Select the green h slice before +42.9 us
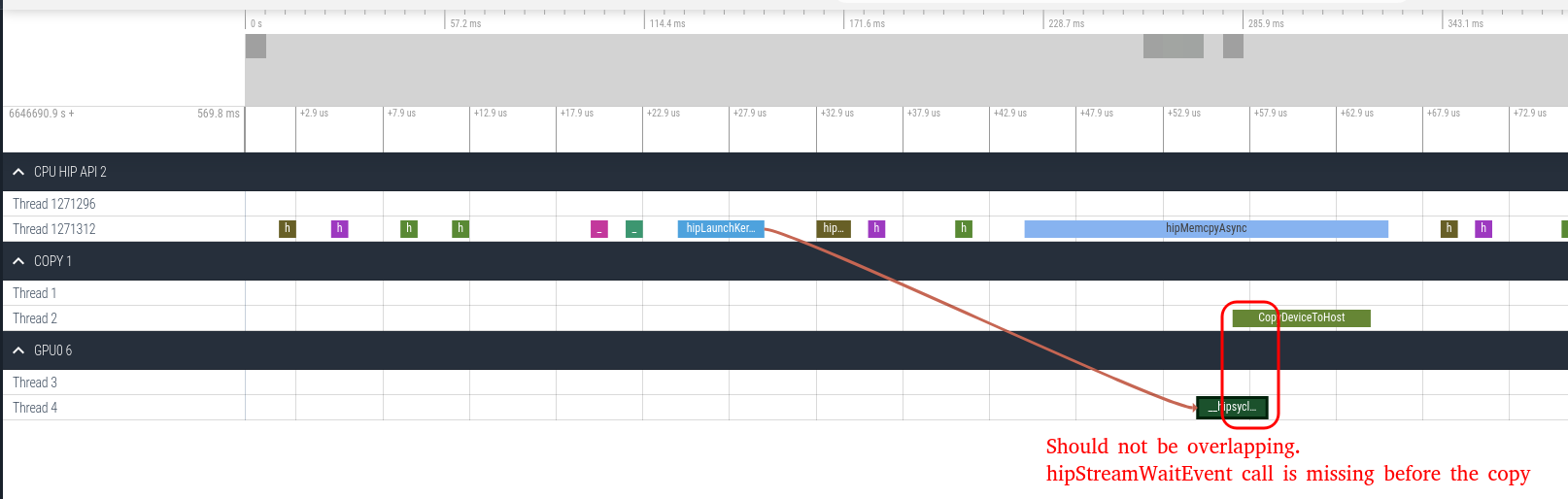This screenshot has height=499, width=1568. pyautogui.click(x=964, y=229)
